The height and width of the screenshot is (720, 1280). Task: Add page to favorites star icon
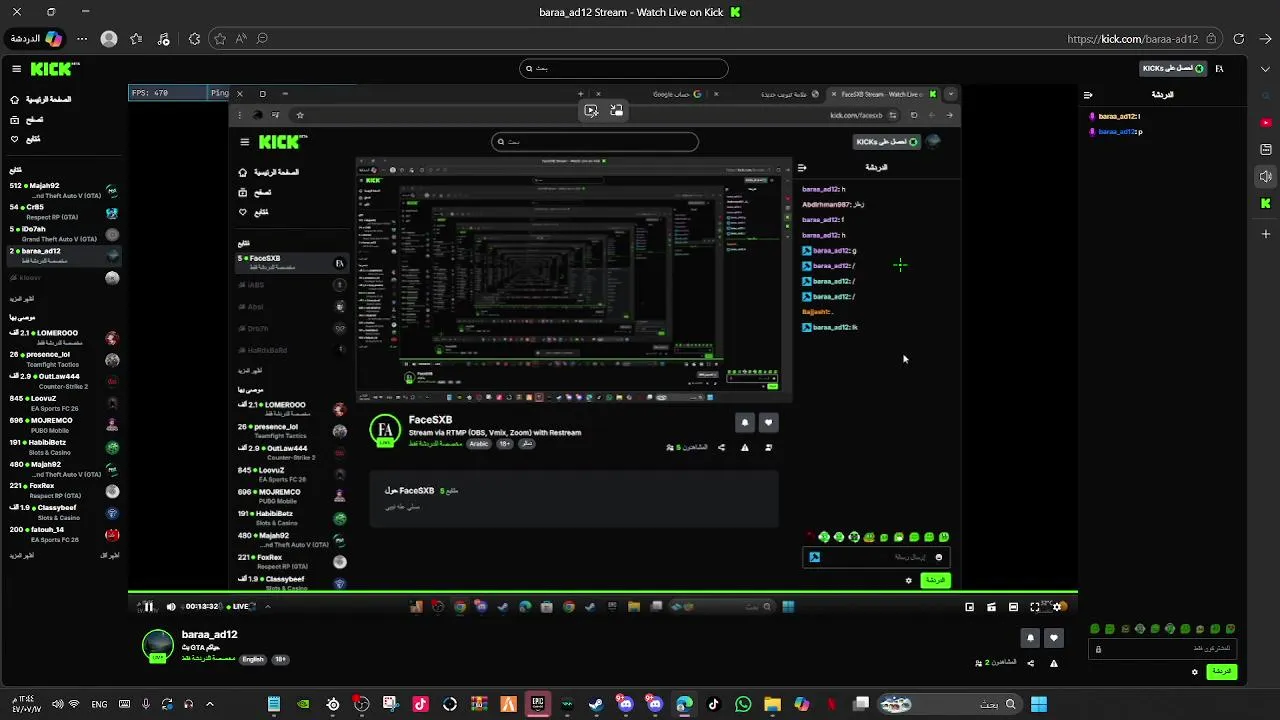coord(220,39)
